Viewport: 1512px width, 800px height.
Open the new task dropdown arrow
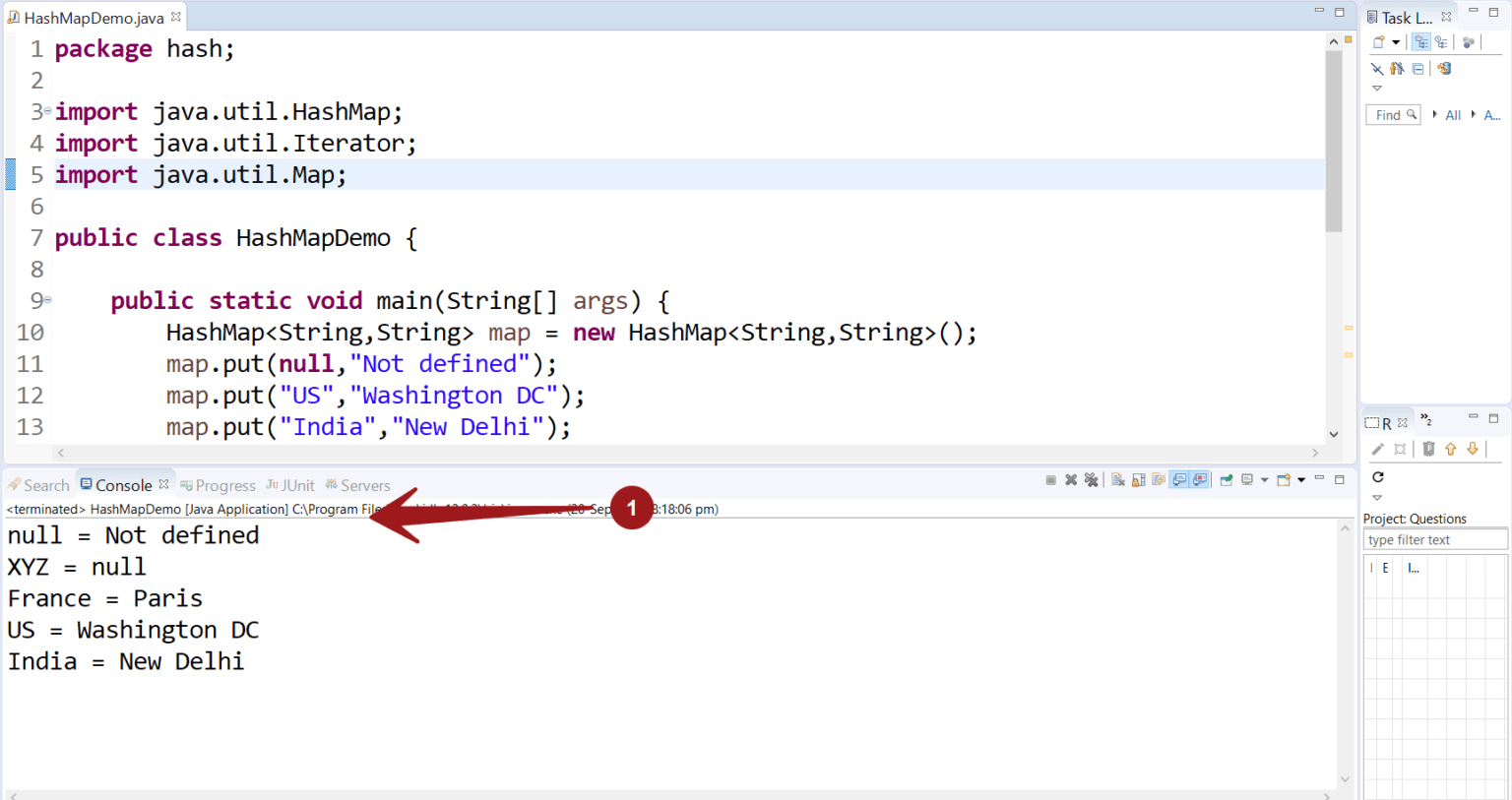click(1396, 42)
